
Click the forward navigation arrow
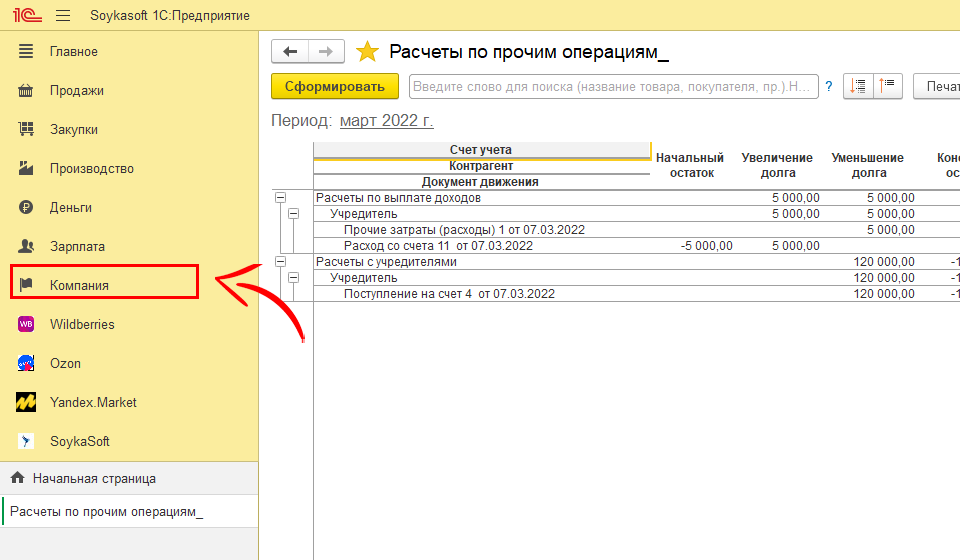(x=326, y=52)
